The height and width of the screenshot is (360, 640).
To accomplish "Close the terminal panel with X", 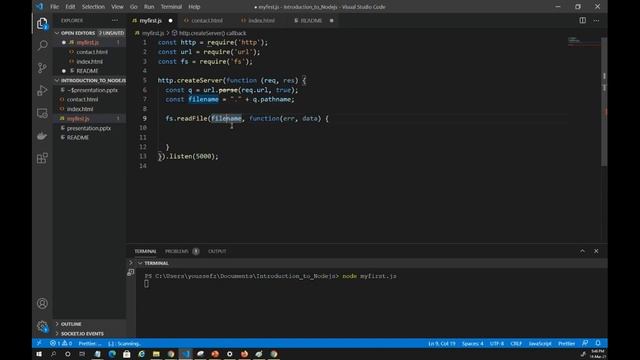I will (596, 251).
